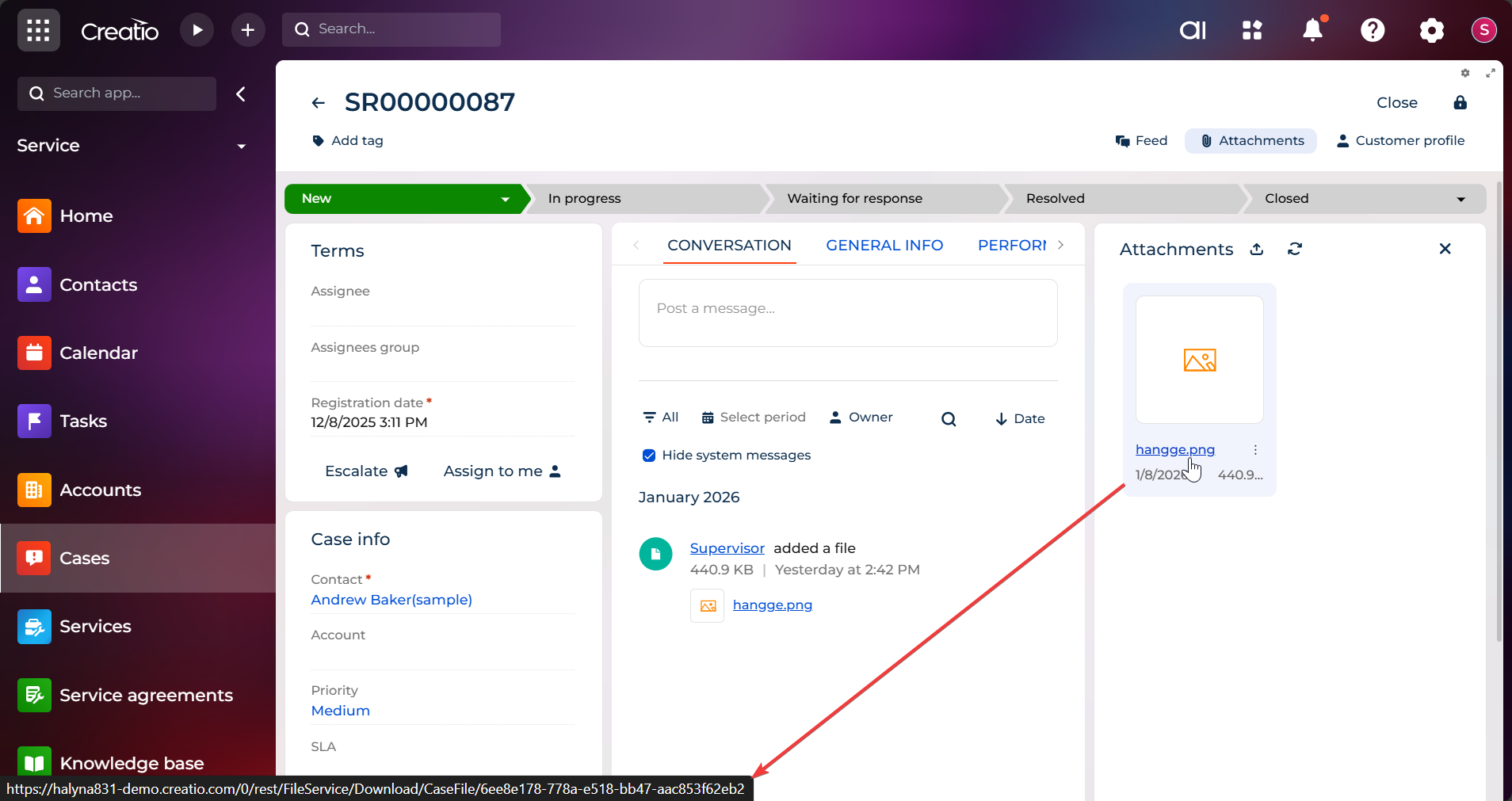Expand the Service workplace dropdown
The height and width of the screenshot is (801, 1512).
pos(241,146)
